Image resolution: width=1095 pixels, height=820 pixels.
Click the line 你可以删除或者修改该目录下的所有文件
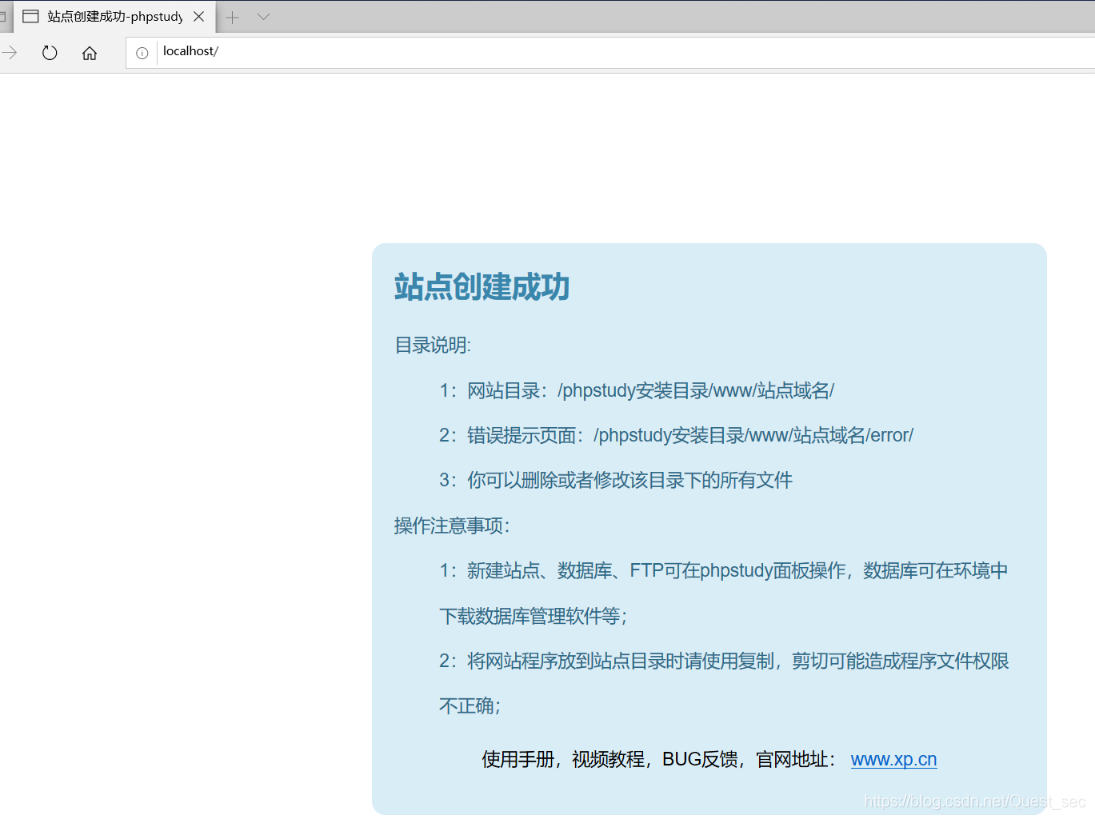616,481
